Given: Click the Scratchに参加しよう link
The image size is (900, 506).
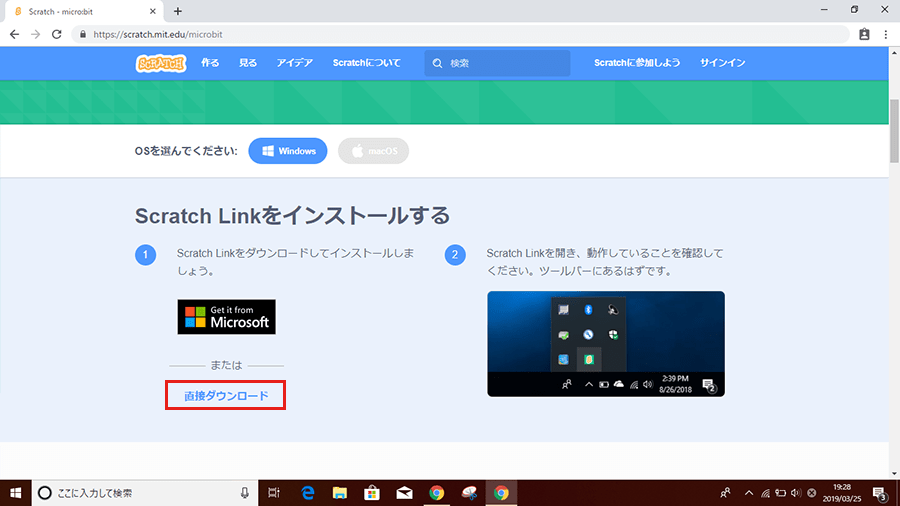Looking at the screenshot, I should click(x=637, y=63).
